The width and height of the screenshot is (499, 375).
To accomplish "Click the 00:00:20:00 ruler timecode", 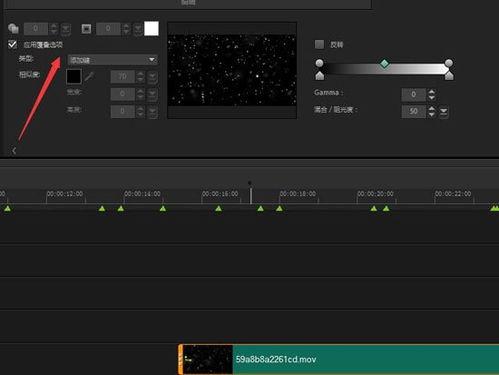I will point(376,194).
